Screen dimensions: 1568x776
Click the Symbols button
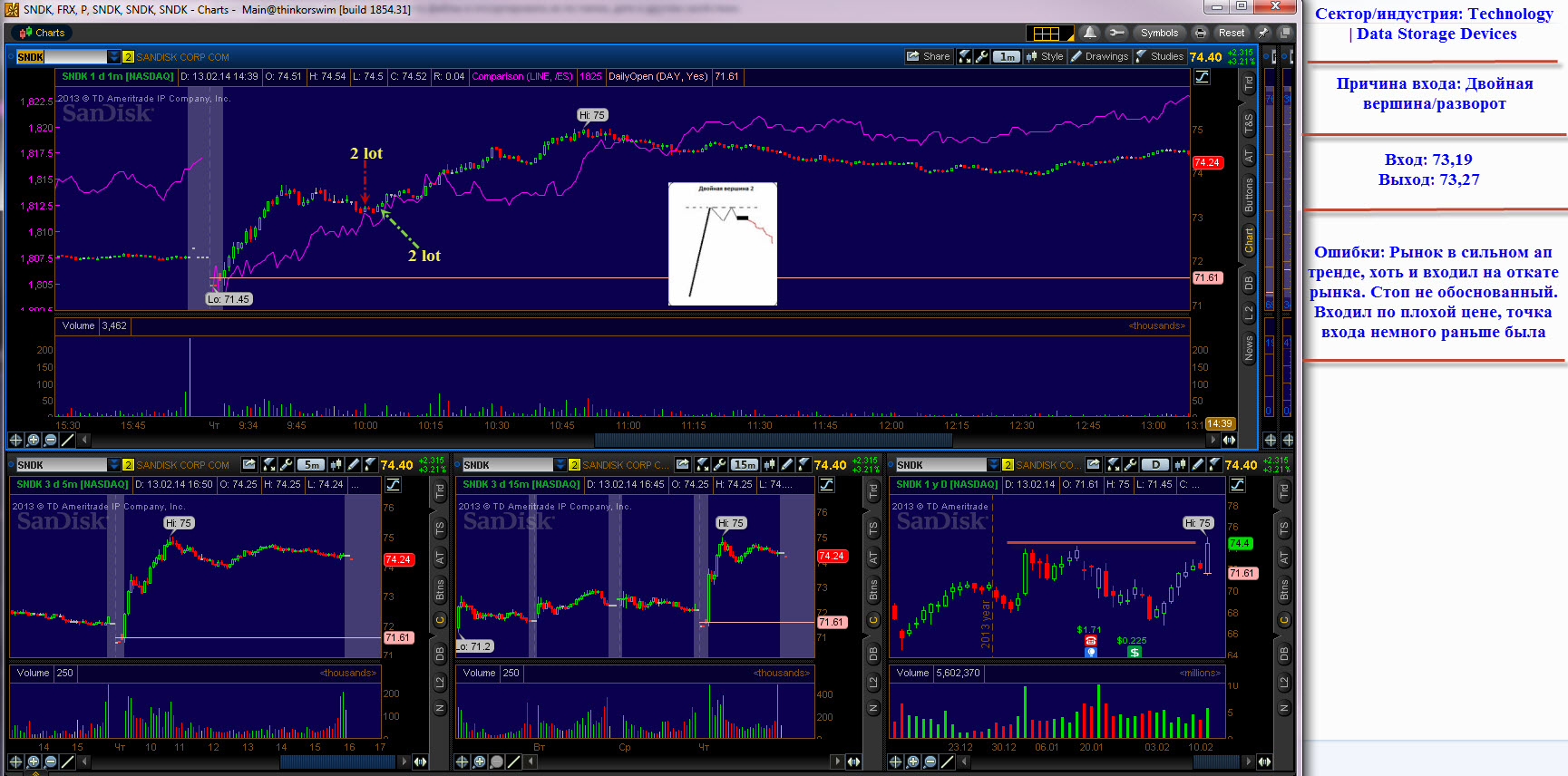click(x=1159, y=33)
